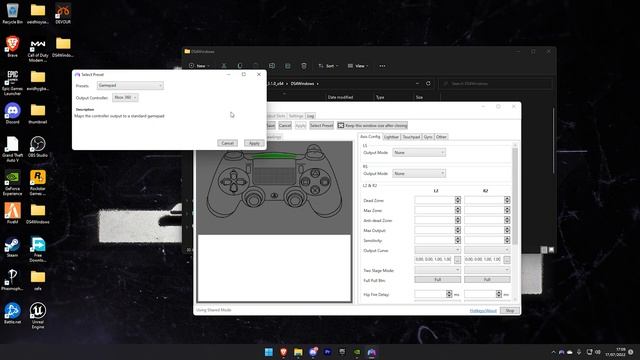640x360 pixels.
Task: Open the Epic Games Launcher shortcut
Action: click(12, 82)
